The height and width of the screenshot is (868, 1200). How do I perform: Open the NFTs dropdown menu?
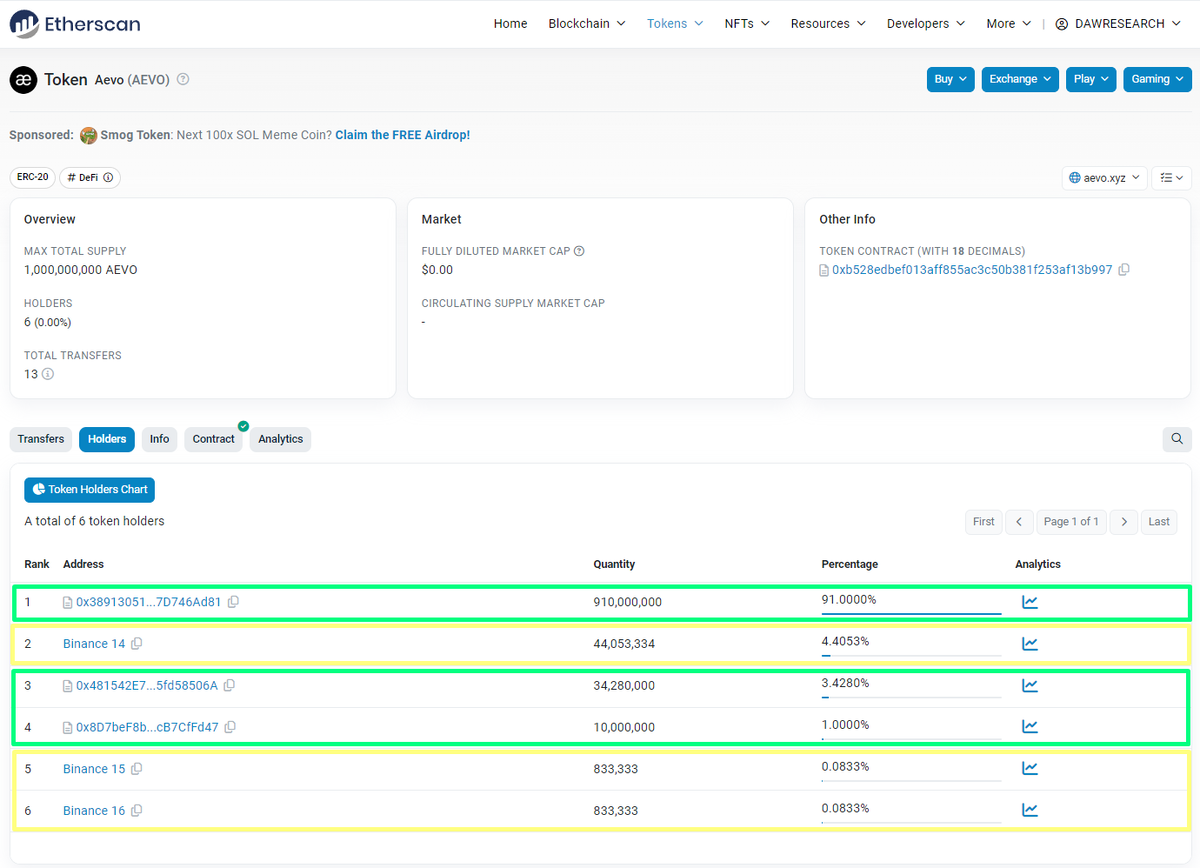747,23
